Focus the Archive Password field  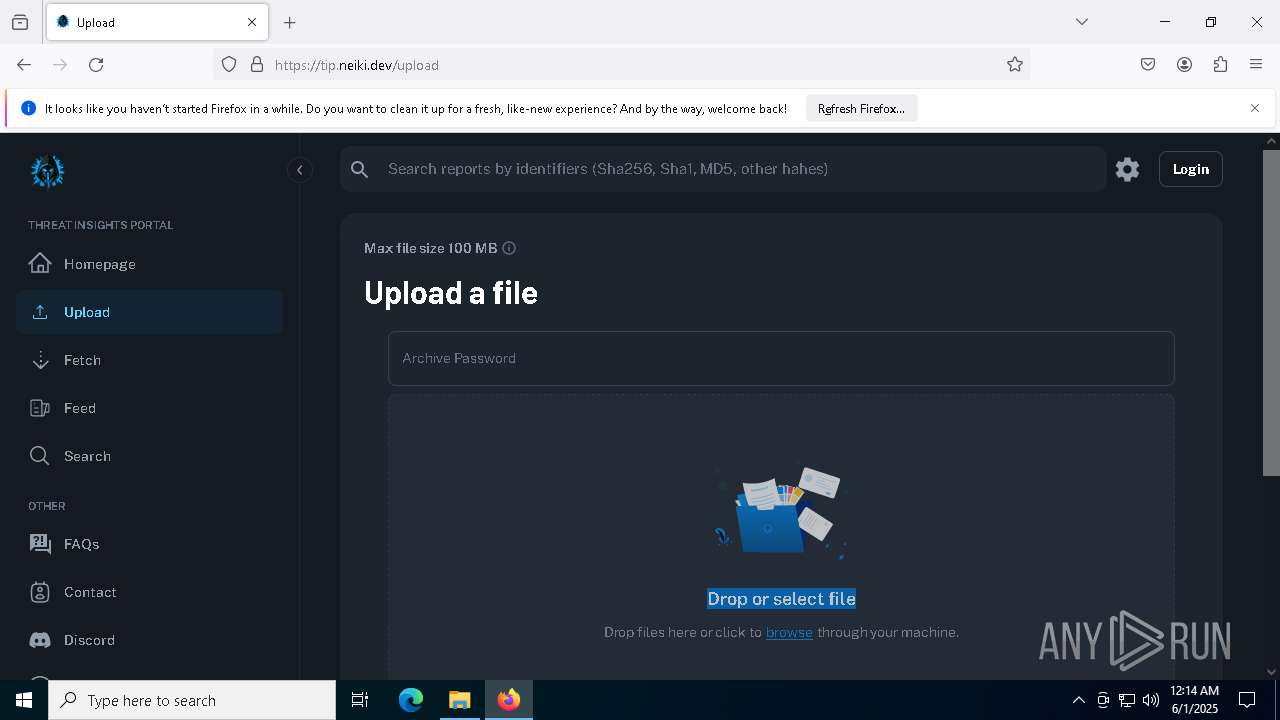click(x=781, y=358)
